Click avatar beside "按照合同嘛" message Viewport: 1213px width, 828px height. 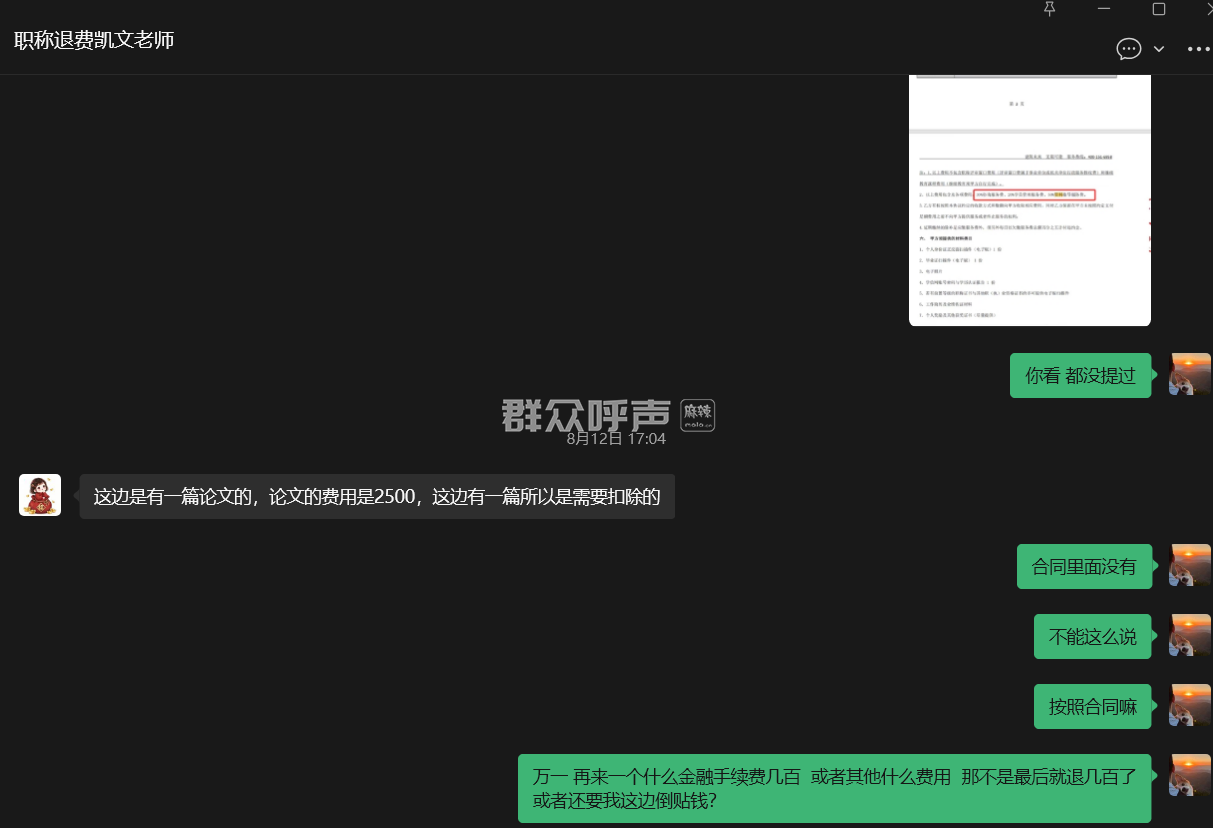(x=1190, y=706)
